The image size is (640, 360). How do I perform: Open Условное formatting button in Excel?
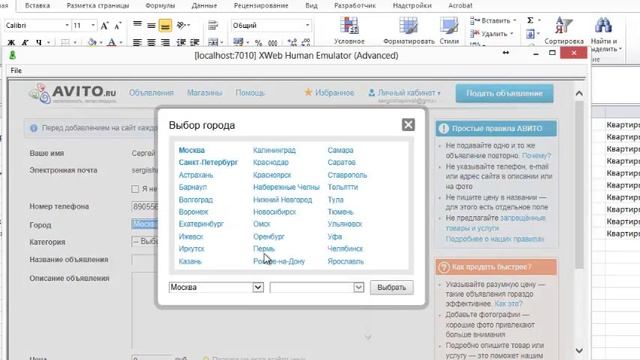(349, 31)
